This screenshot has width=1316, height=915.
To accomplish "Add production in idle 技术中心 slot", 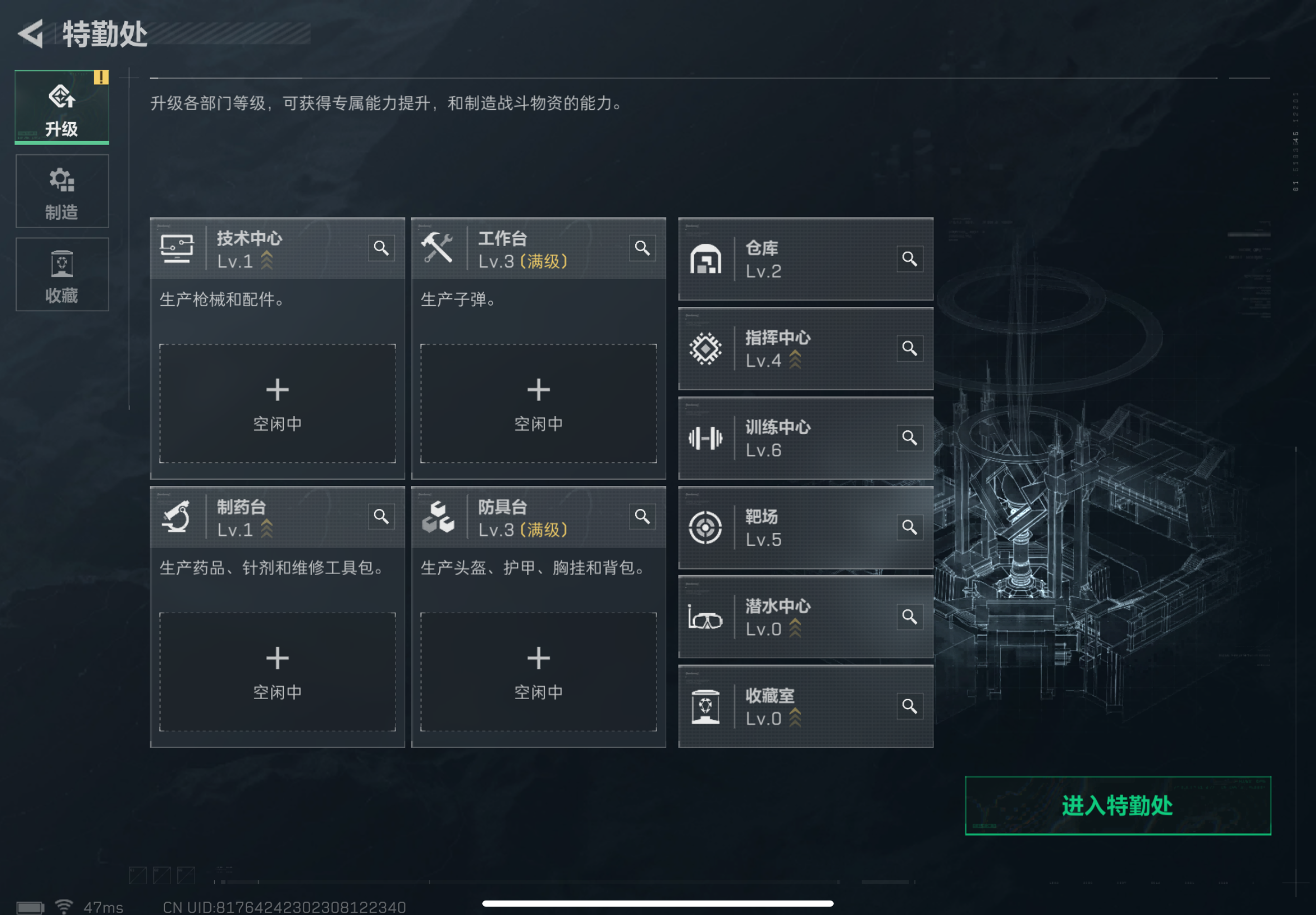I will [277, 403].
